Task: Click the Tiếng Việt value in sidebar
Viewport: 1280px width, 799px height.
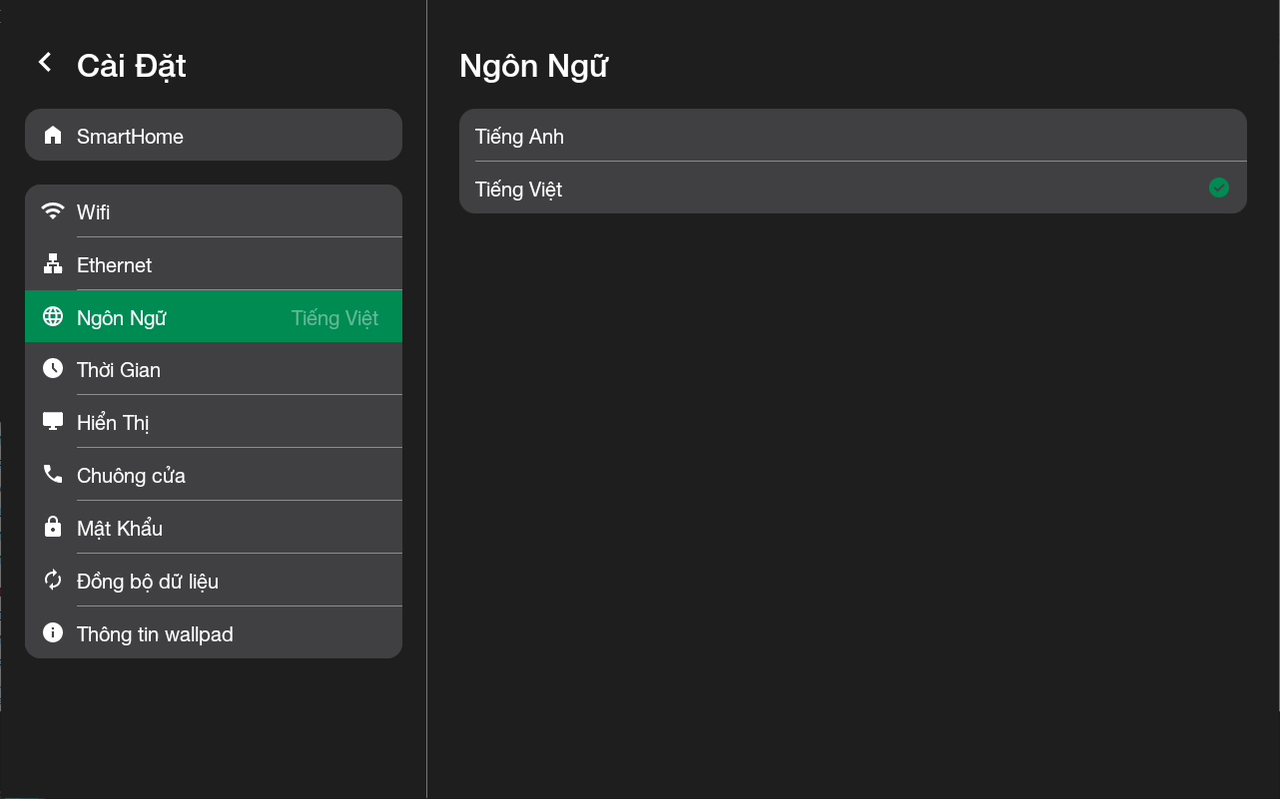Action: [334, 318]
